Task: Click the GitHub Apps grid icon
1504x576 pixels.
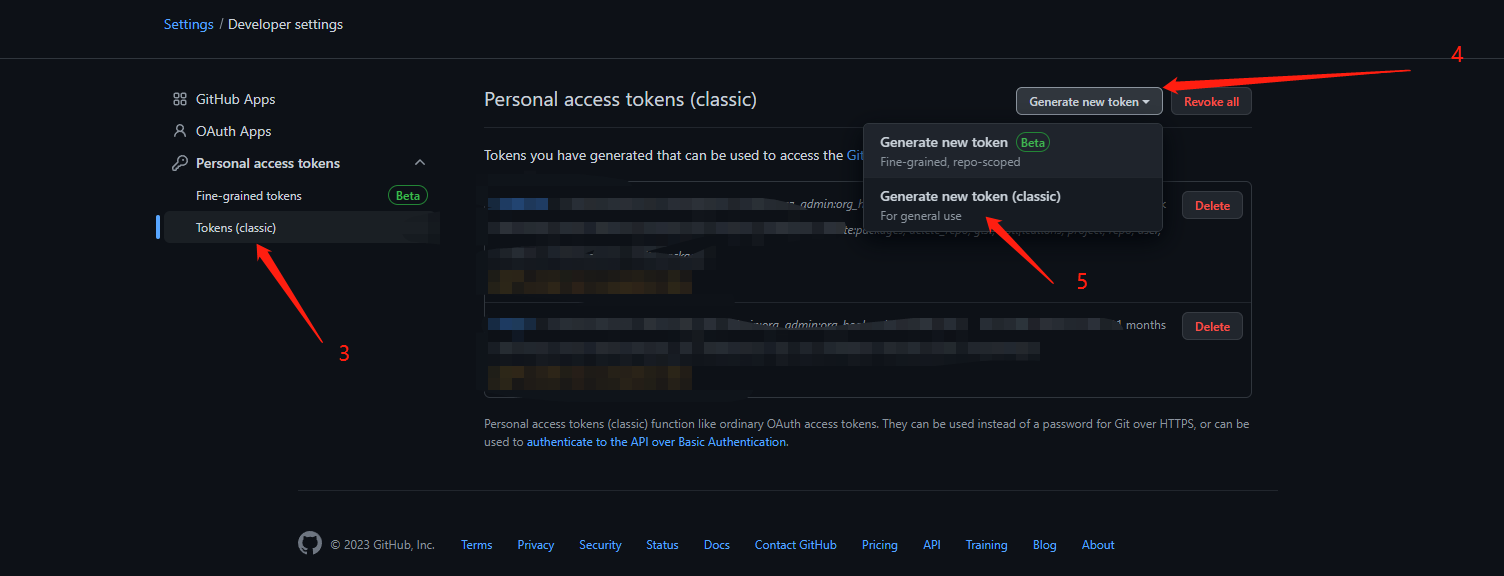Action: pos(180,99)
